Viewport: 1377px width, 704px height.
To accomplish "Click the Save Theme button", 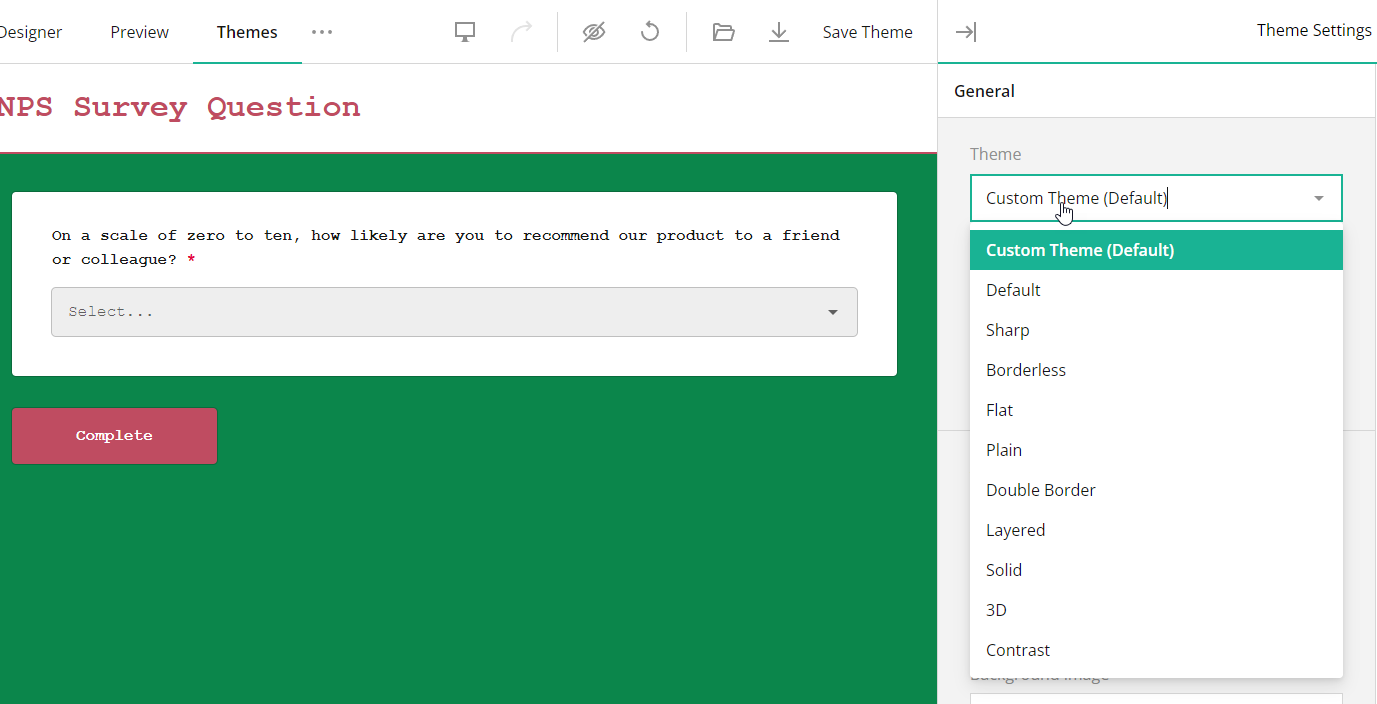I will point(867,31).
